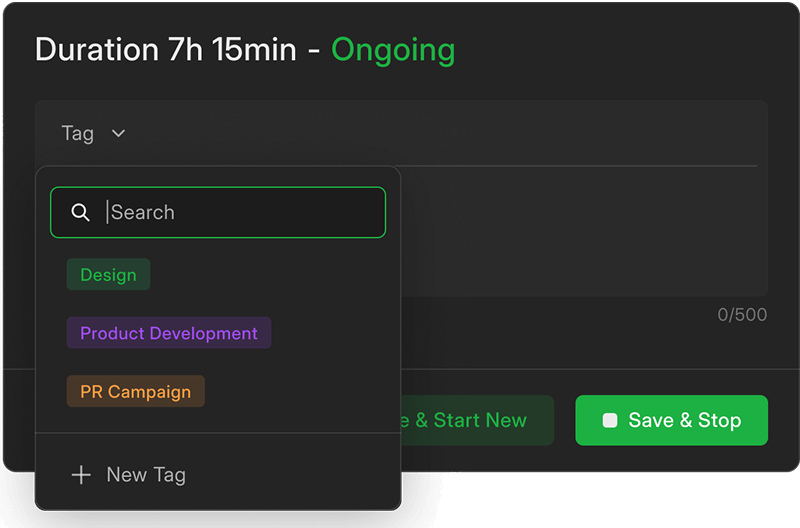Click the green Ongoing status text
The width and height of the screenshot is (800, 528).
coord(393,49)
